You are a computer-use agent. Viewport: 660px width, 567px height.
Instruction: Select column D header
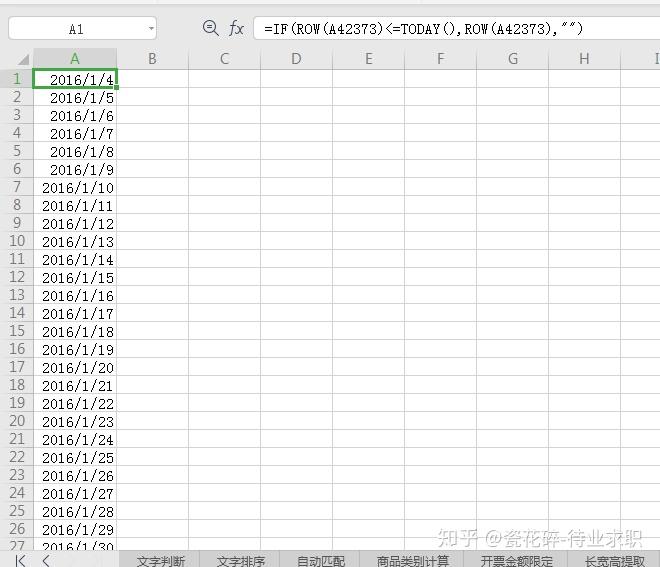[x=296, y=59]
